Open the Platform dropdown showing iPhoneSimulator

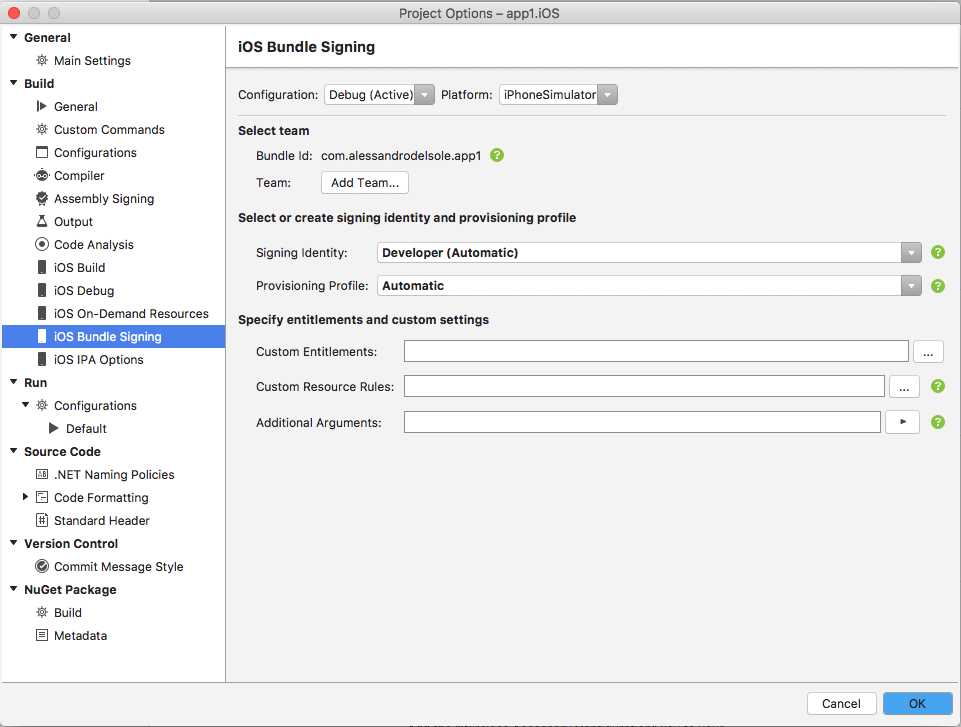(x=607, y=94)
